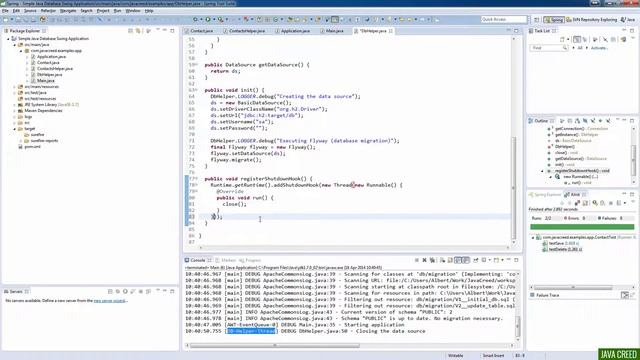Open the Window menu
The image size is (640, 360).
pos(133,11)
